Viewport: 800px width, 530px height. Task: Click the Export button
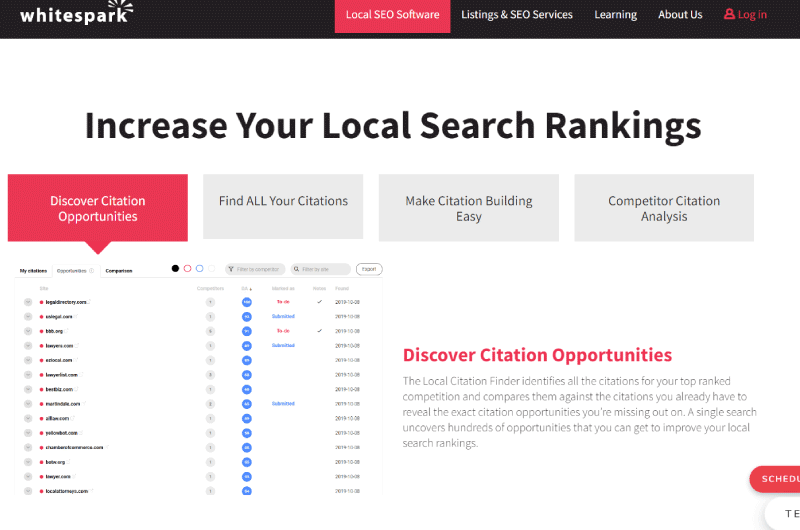coord(369,269)
